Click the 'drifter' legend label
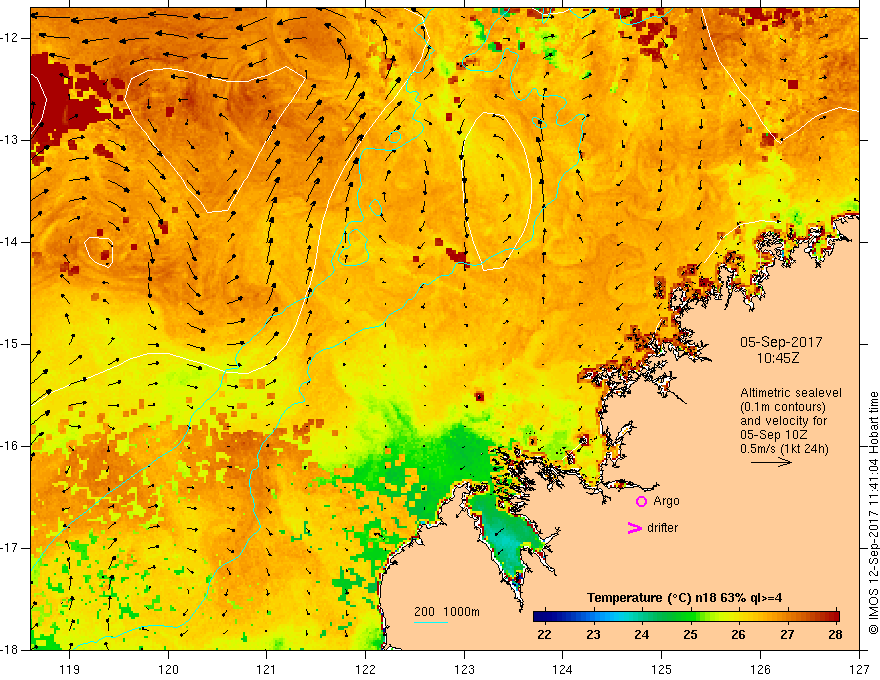 click(662, 528)
